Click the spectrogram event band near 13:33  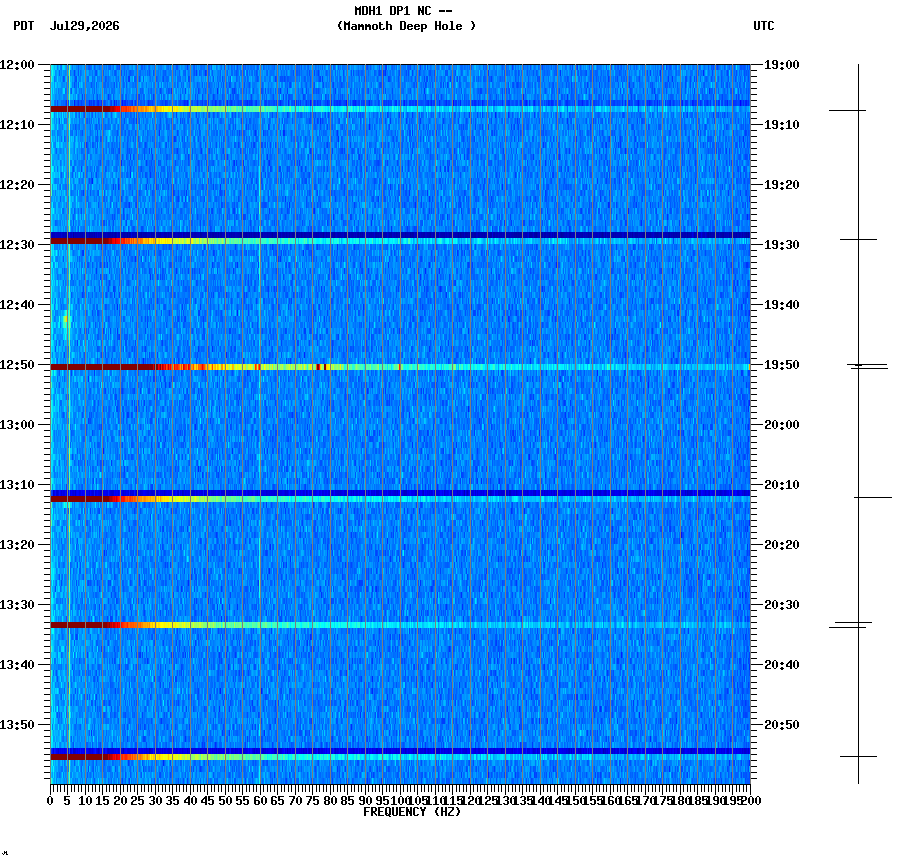[400, 625]
